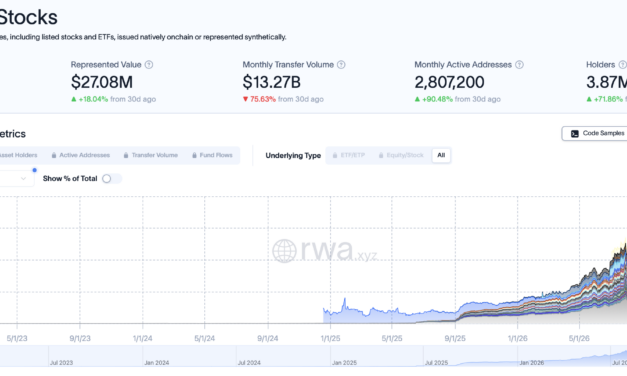Select the All underlying type
The height and width of the screenshot is (376, 627).
click(x=441, y=155)
